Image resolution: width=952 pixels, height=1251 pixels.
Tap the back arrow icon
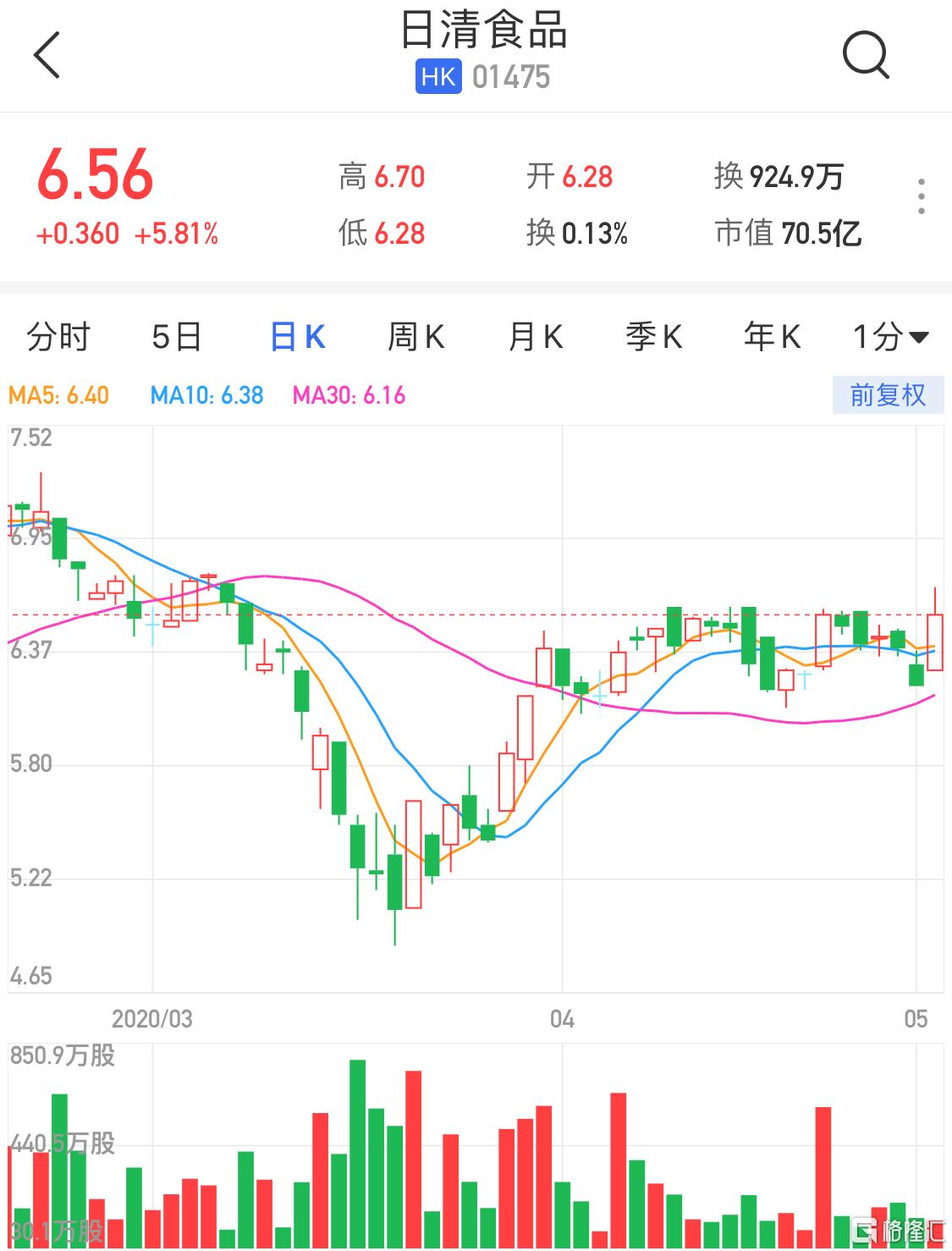pyautogui.click(x=47, y=56)
